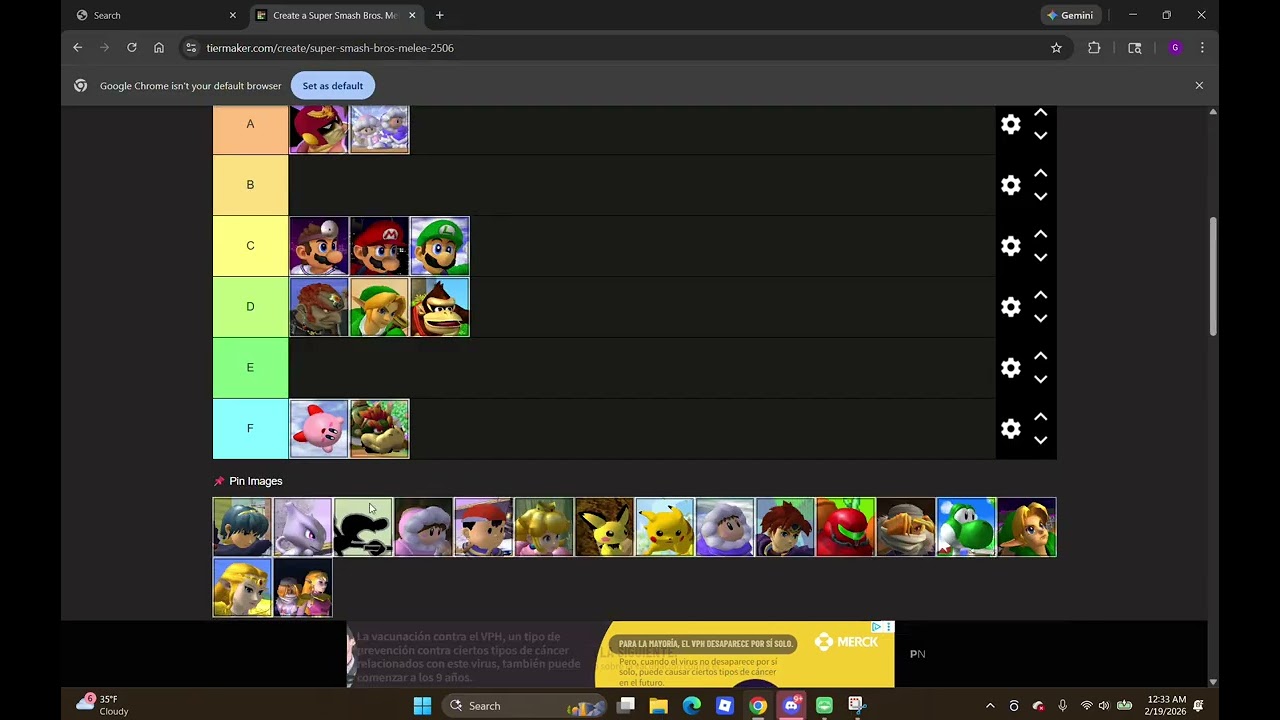Select Dr. Mario image in tier C

click(319, 246)
